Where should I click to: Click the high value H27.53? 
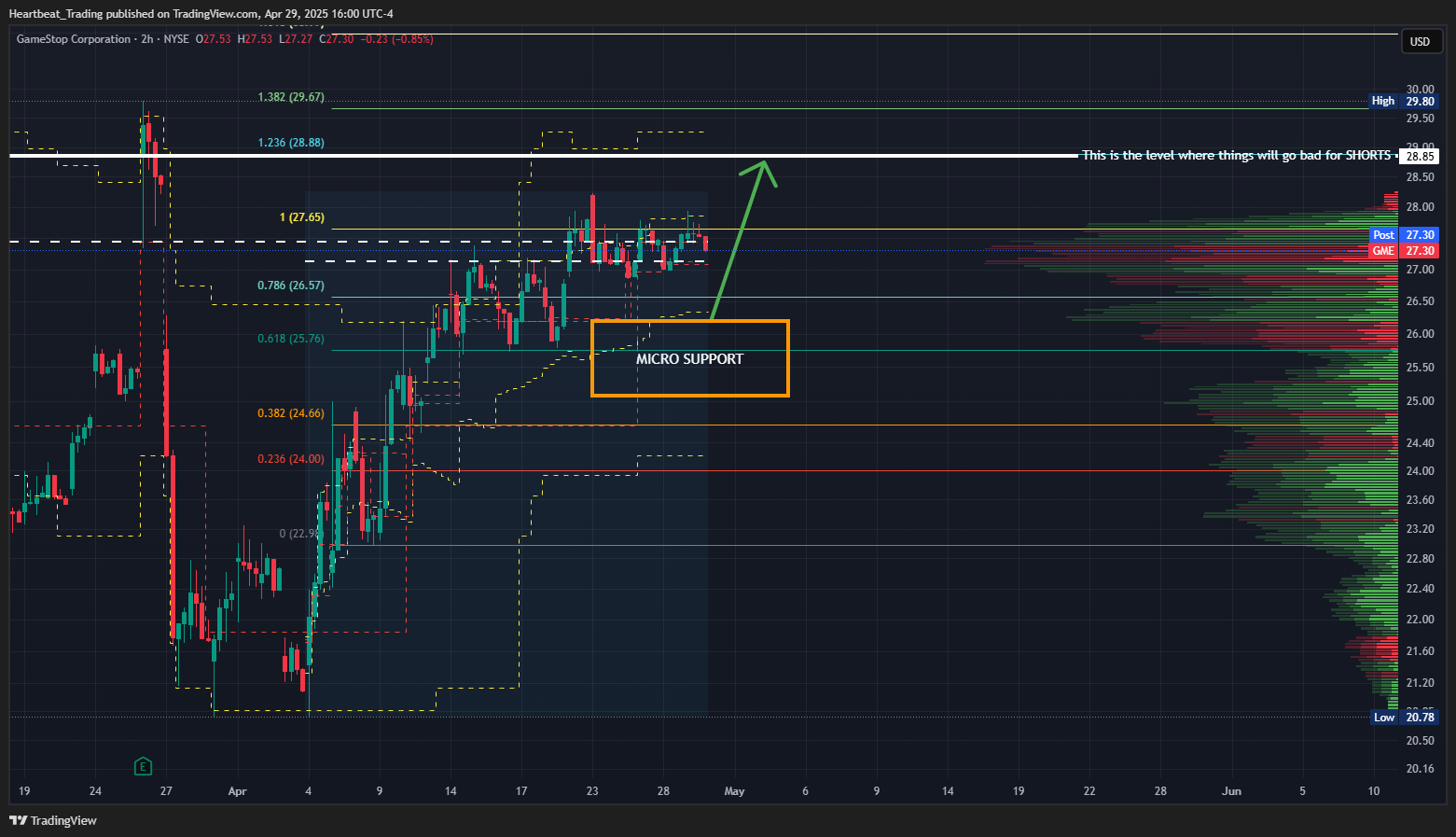[255, 39]
